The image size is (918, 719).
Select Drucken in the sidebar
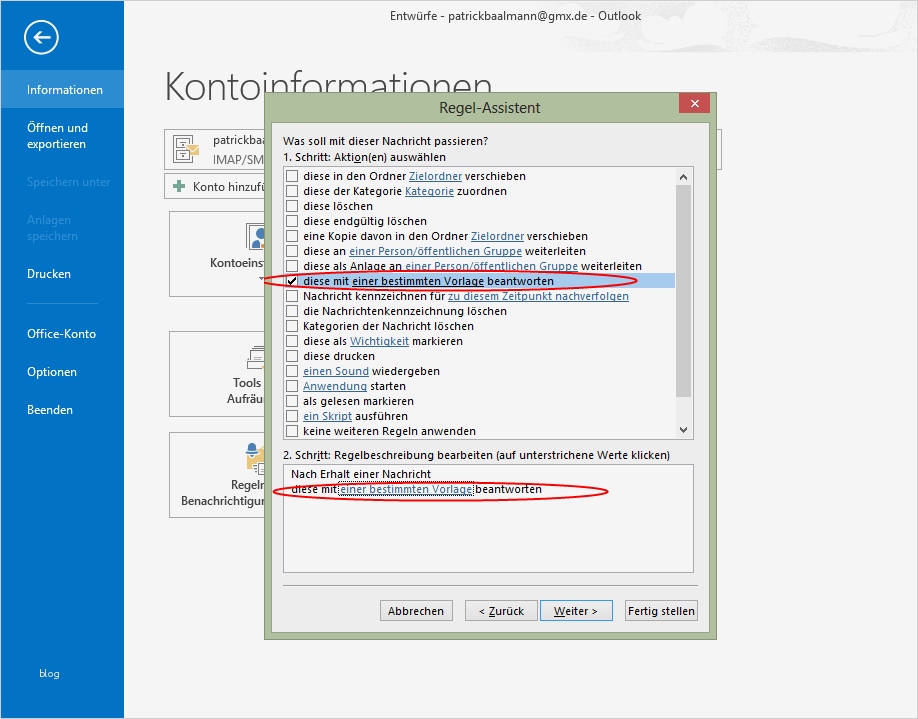tap(48, 273)
